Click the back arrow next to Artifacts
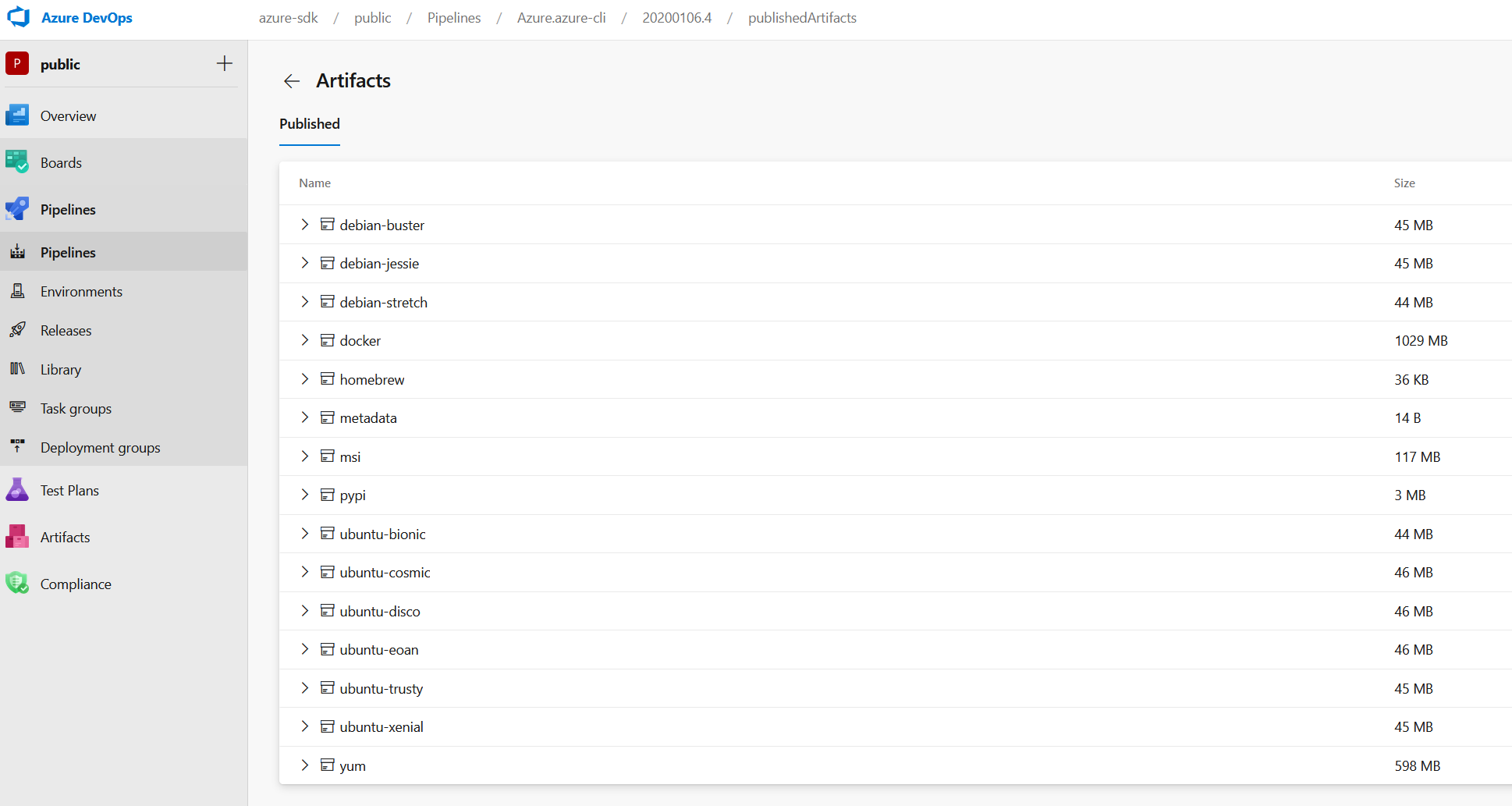 [292, 81]
